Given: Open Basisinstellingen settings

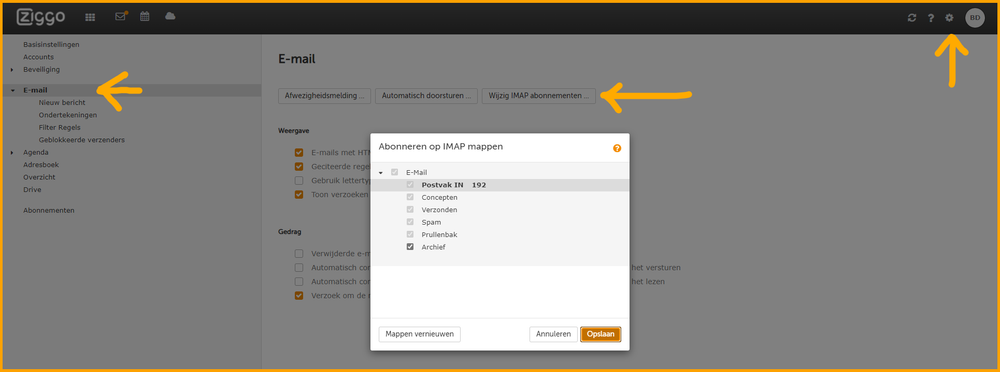Looking at the screenshot, I should pos(51,45).
